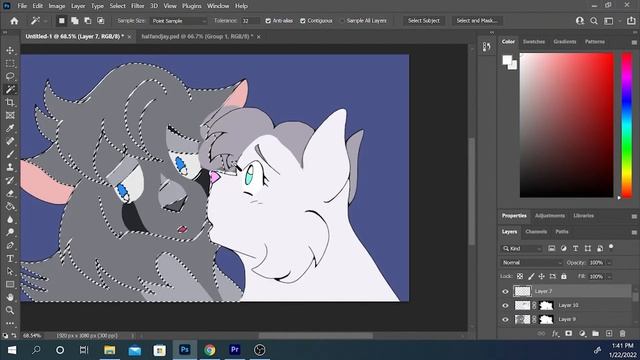Open the Color panel menu
Viewport: 640px width, 360px height.
[x=634, y=42]
